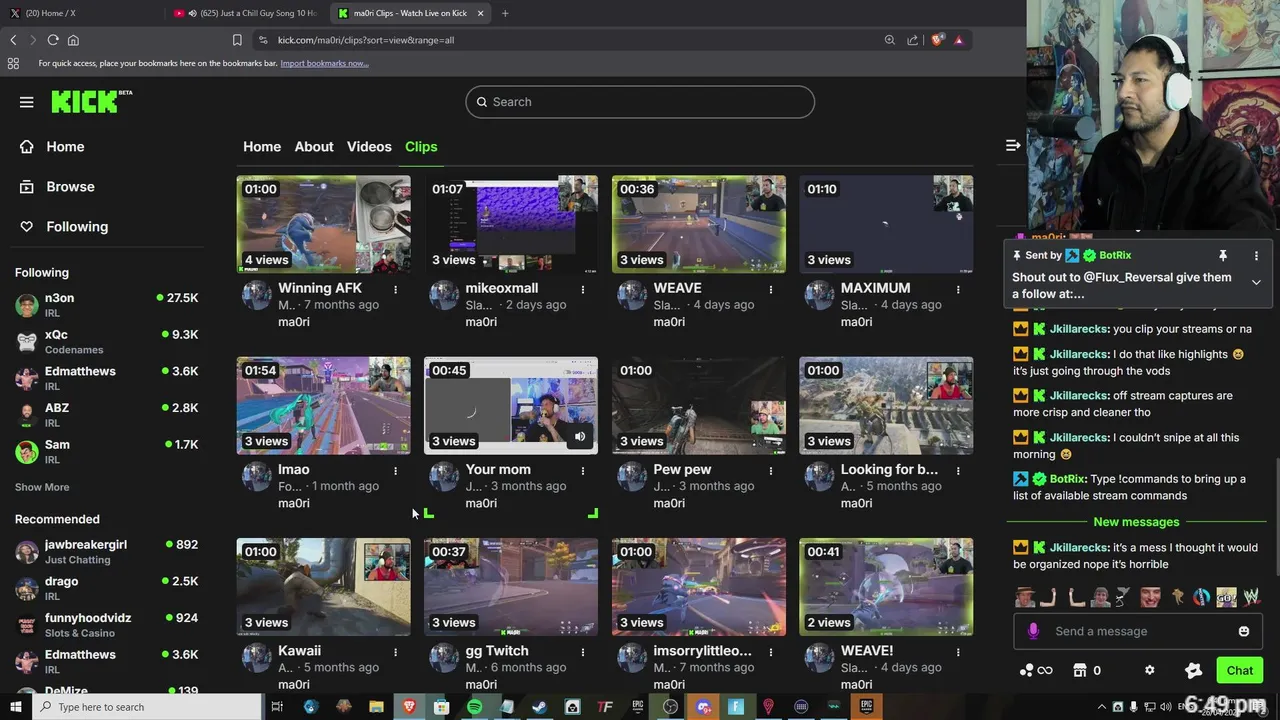The image size is (1280, 720).
Task: Insert the WWE emote from quick row
Action: pos(1251,597)
